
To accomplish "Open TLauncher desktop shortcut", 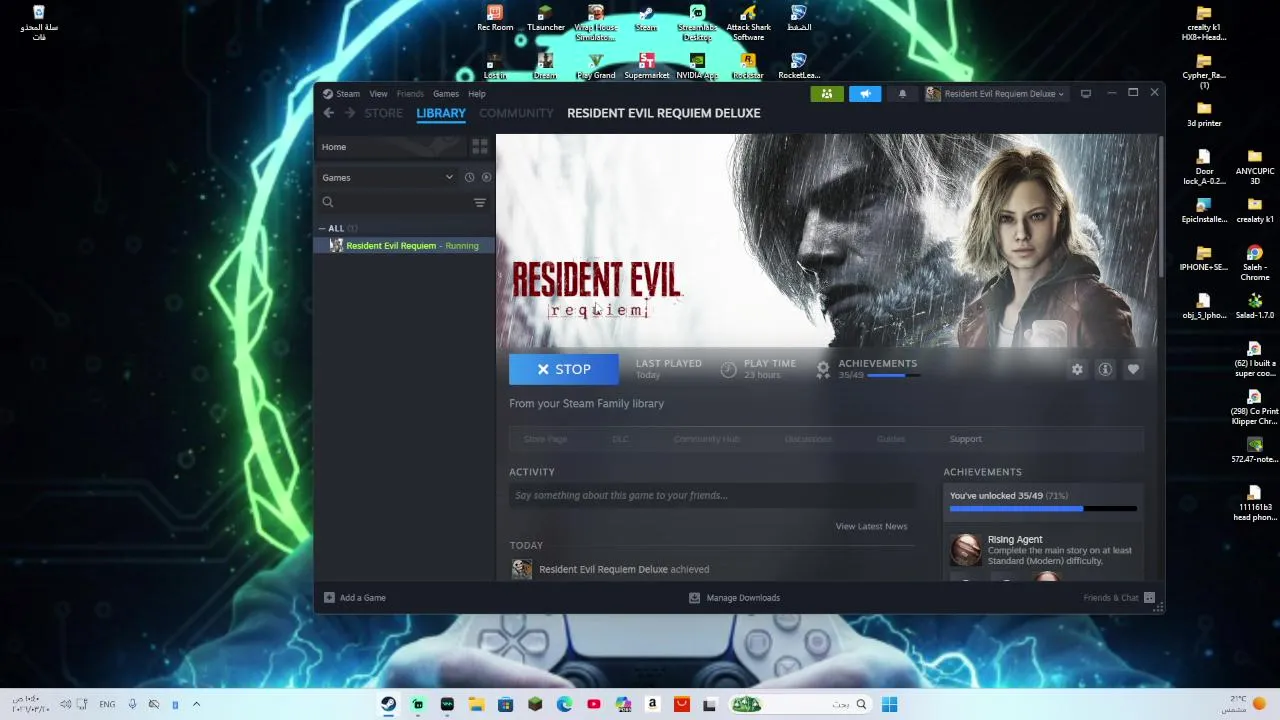I will [x=545, y=18].
